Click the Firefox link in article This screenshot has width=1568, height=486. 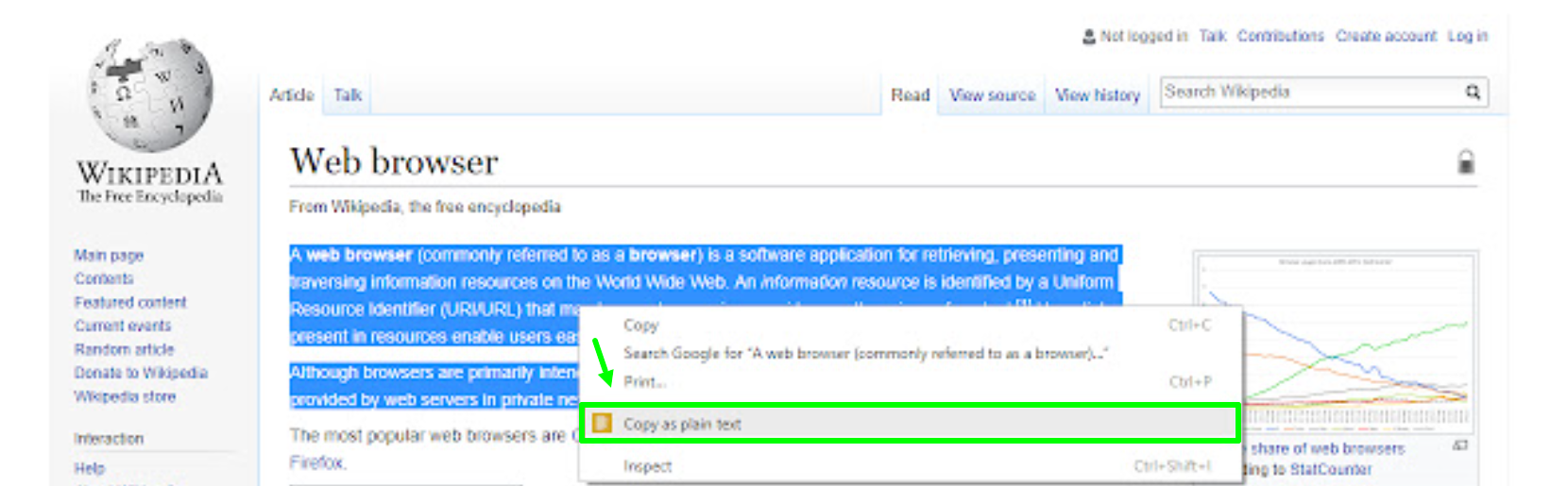pos(316,463)
